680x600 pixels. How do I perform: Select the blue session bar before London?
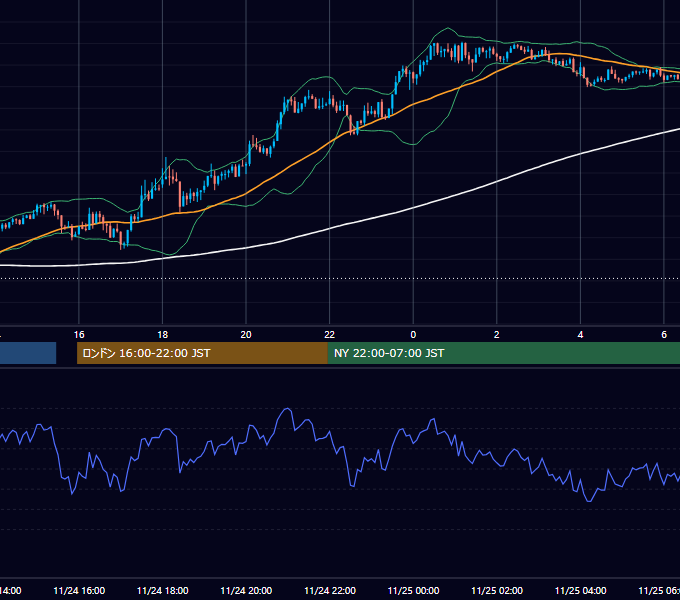[x=28, y=353]
